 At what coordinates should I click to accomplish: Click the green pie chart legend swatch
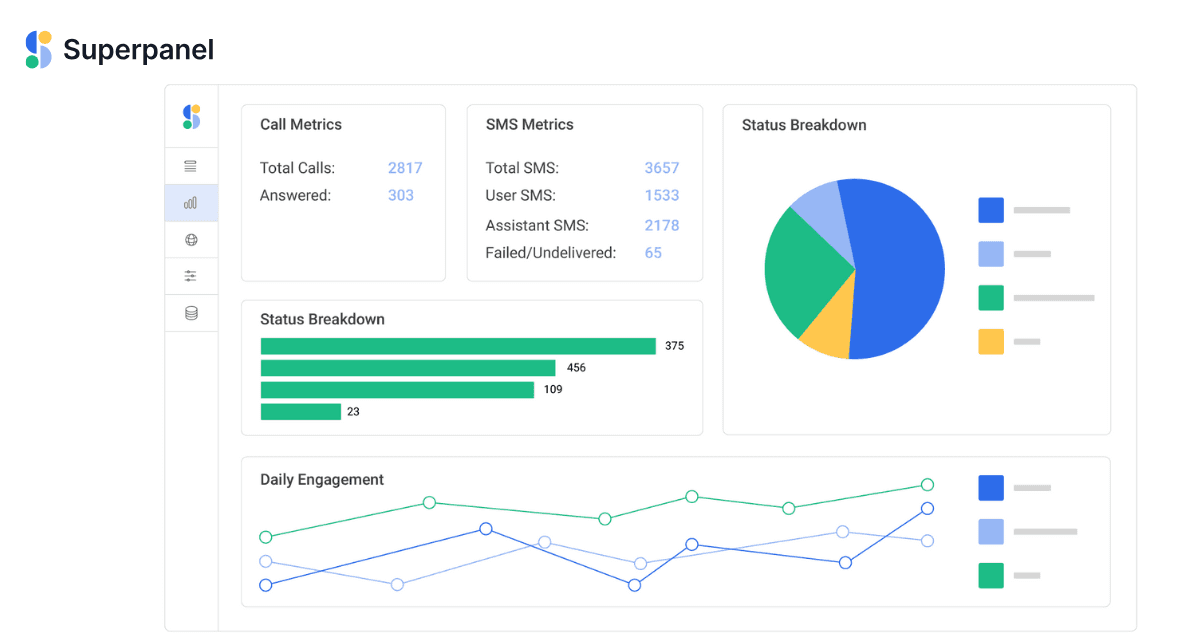pyautogui.click(x=991, y=298)
